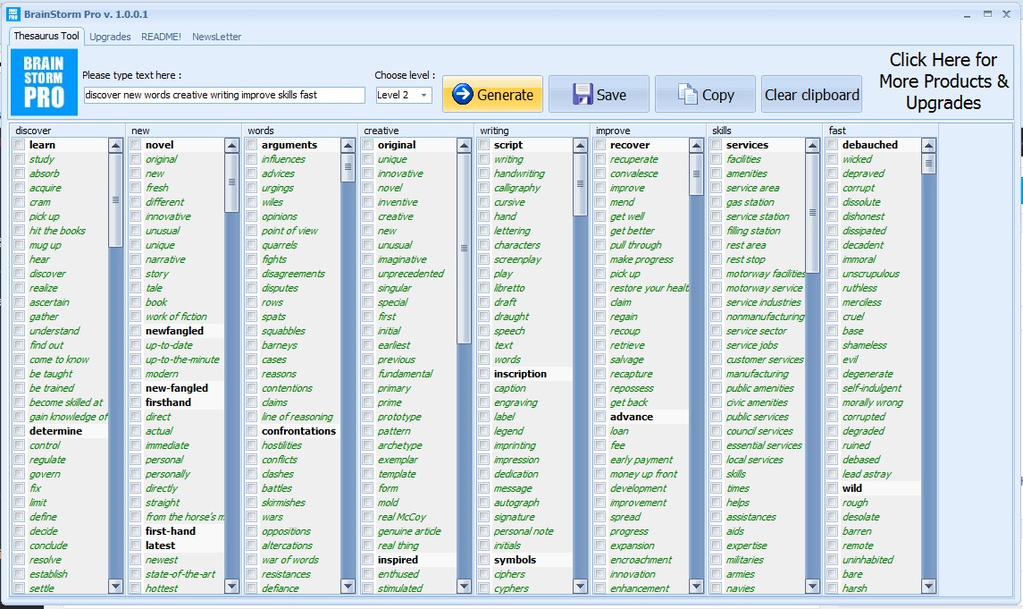Viewport: 1023px width, 609px height.
Task: Open the More Products & Upgrades link
Action: pyautogui.click(x=943, y=82)
